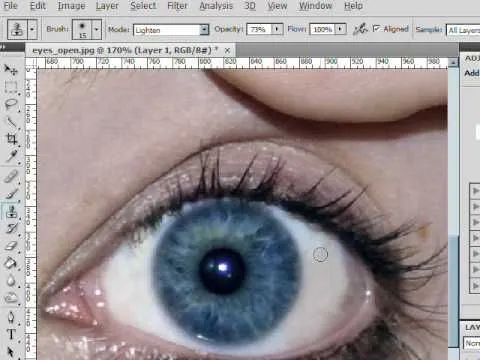
Task: Open the Select menu
Action: pyautogui.click(x=143, y=6)
